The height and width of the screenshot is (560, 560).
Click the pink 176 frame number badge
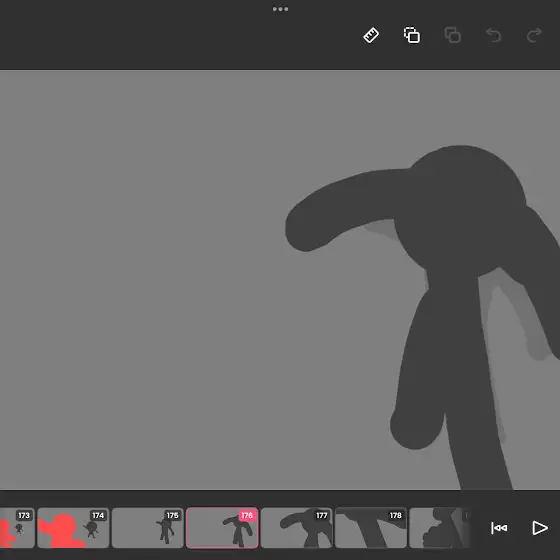pyautogui.click(x=247, y=515)
